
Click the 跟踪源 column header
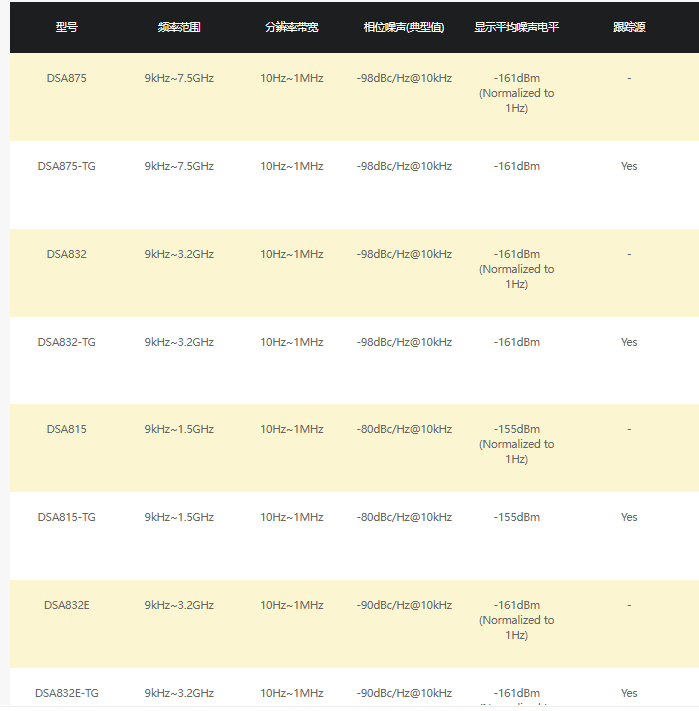629,27
